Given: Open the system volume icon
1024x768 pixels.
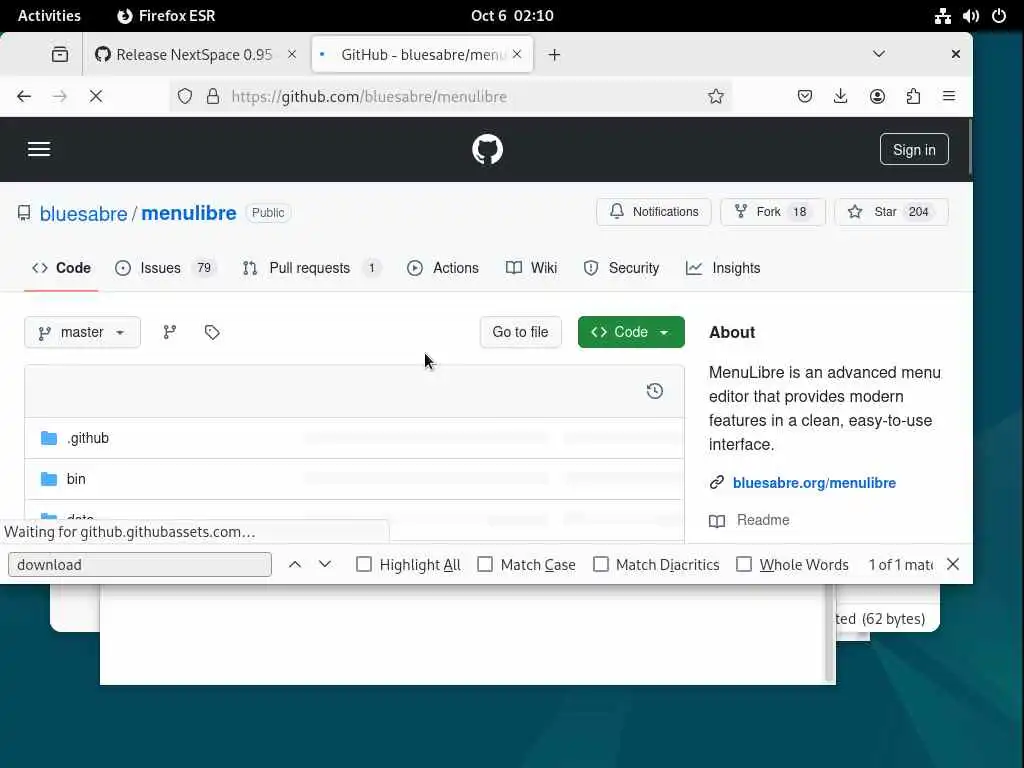Looking at the screenshot, I should click(x=970, y=16).
